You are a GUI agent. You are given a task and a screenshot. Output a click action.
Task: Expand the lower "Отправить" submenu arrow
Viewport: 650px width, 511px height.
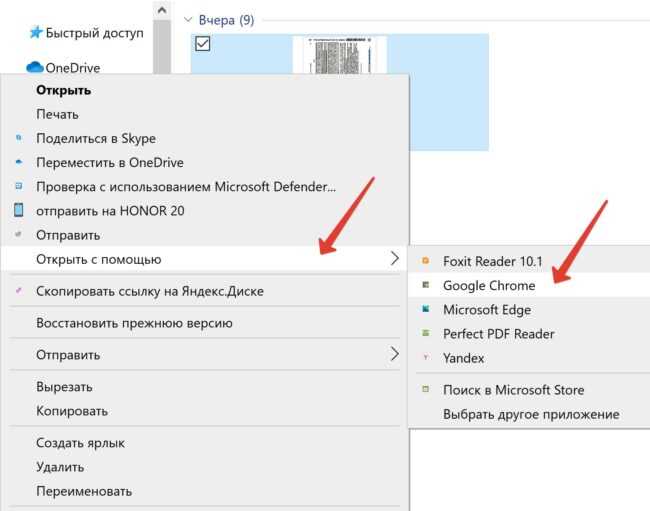click(x=394, y=355)
